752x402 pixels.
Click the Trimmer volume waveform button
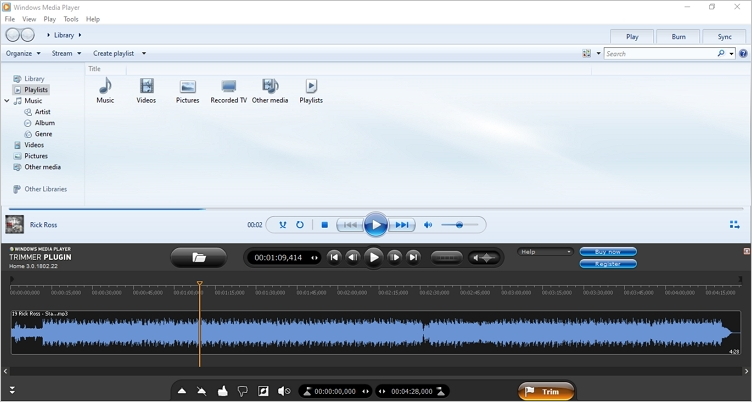point(483,258)
